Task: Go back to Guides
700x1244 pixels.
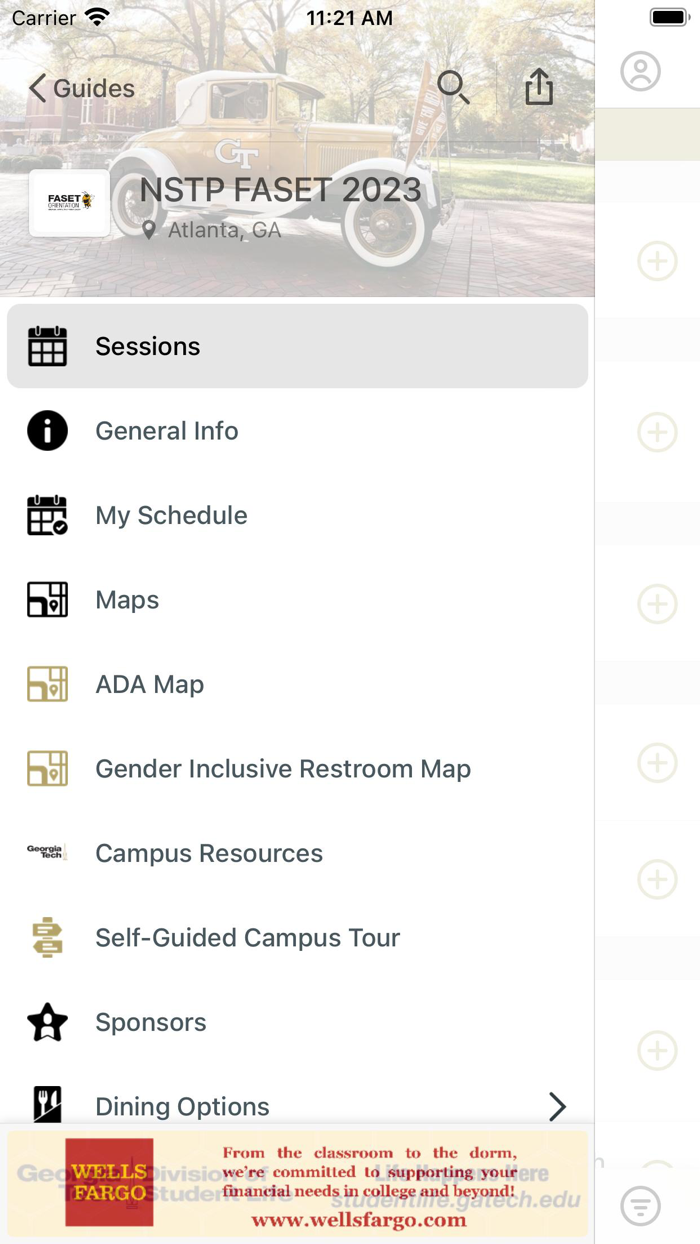Action: click(80, 88)
